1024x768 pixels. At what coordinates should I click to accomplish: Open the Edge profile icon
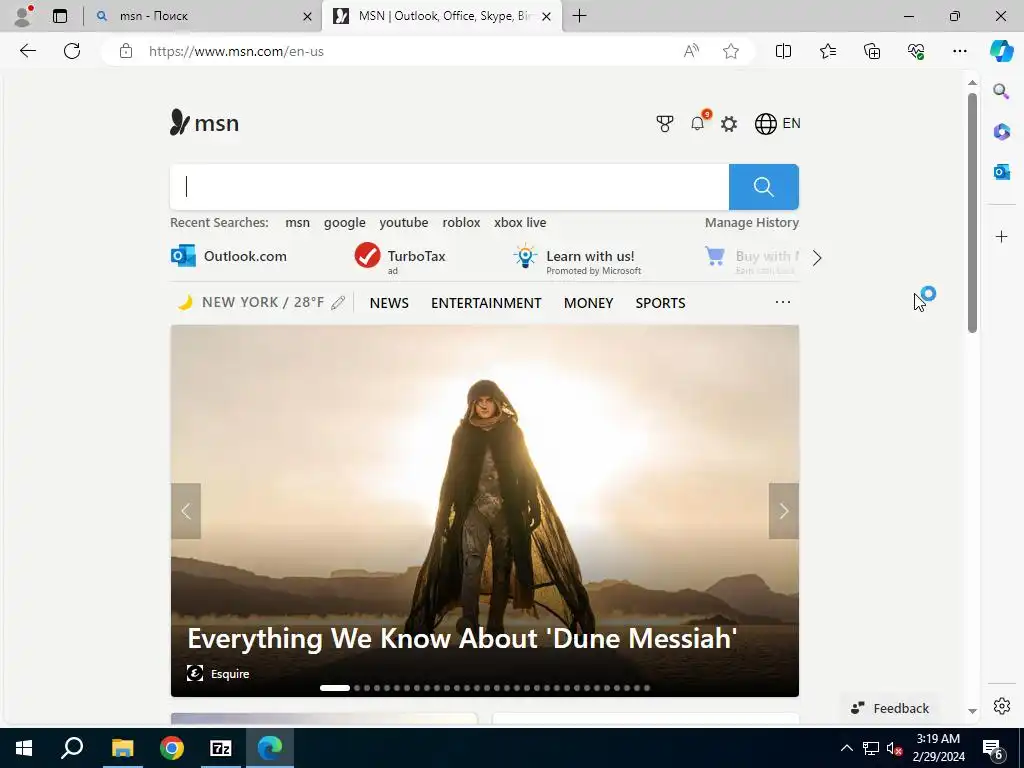pyautogui.click(x=23, y=16)
